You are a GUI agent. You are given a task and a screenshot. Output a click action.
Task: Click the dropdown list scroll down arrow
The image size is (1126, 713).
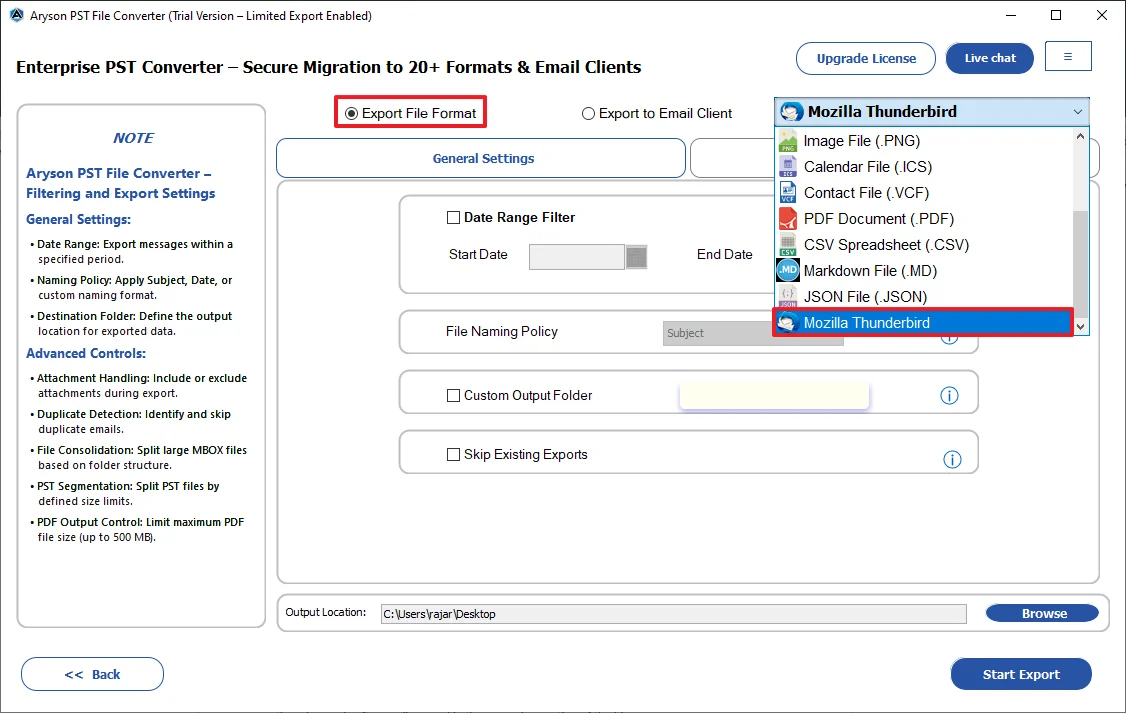(1080, 327)
